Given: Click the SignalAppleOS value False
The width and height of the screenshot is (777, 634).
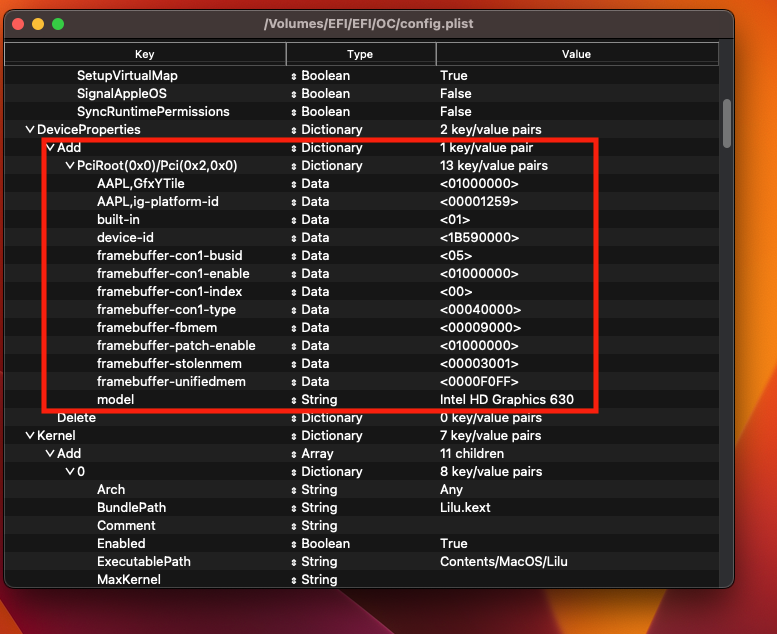Looking at the screenshot, I should tap(455, 93).
